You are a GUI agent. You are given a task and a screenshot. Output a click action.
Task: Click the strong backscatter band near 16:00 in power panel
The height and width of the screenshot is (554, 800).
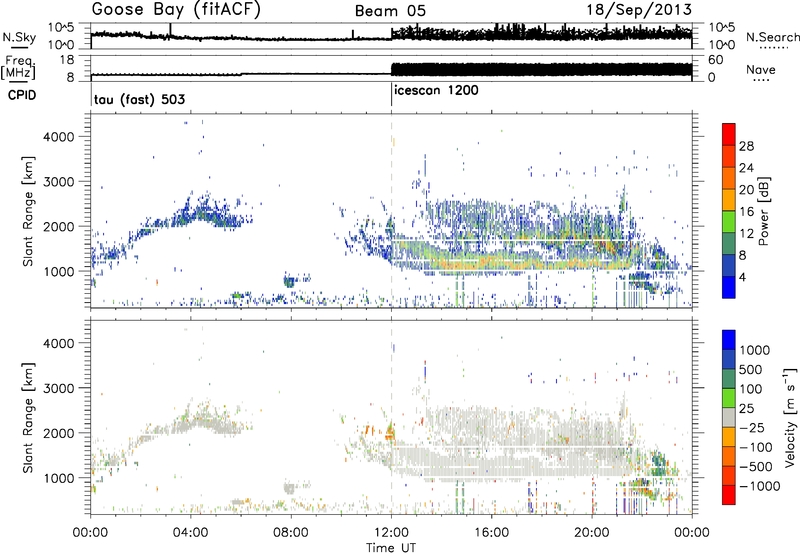pos(491,262)
